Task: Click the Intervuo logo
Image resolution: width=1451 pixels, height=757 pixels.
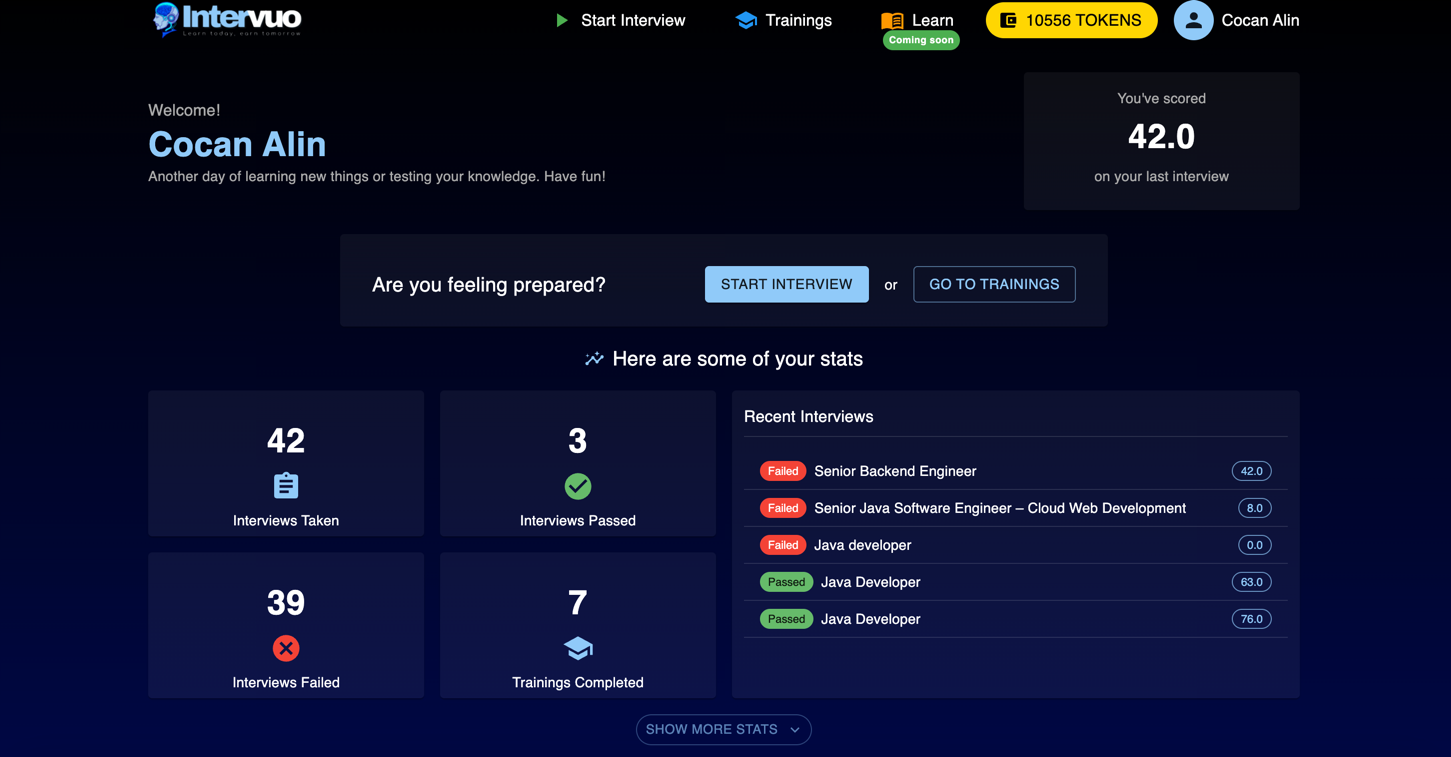Action: click(226, 19)
